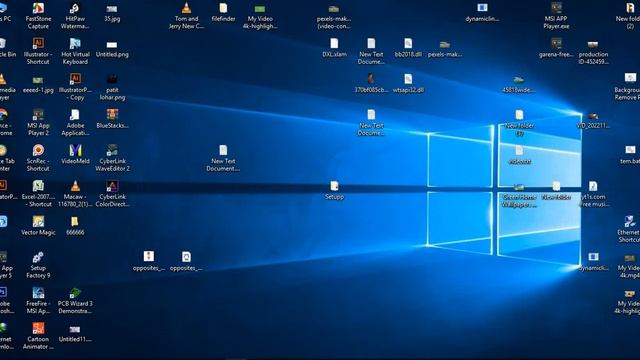Screen dimensions: 640x360
Task: Select the patit lohar.png file
Action: click(x=112, y=87)
